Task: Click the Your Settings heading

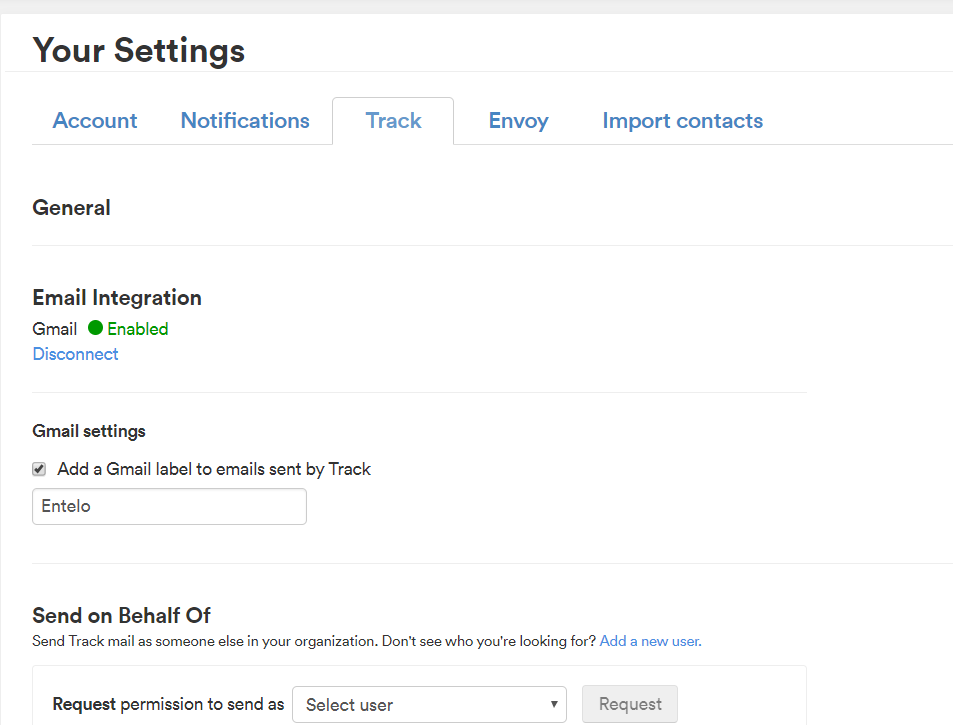Action: coord(139,50)
